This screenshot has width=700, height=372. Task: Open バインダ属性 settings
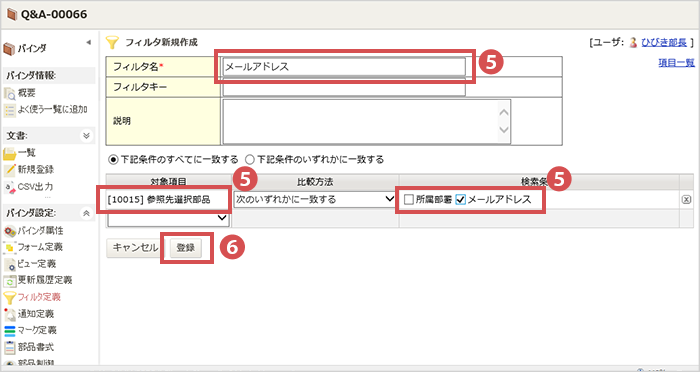[x=40, y=230]
